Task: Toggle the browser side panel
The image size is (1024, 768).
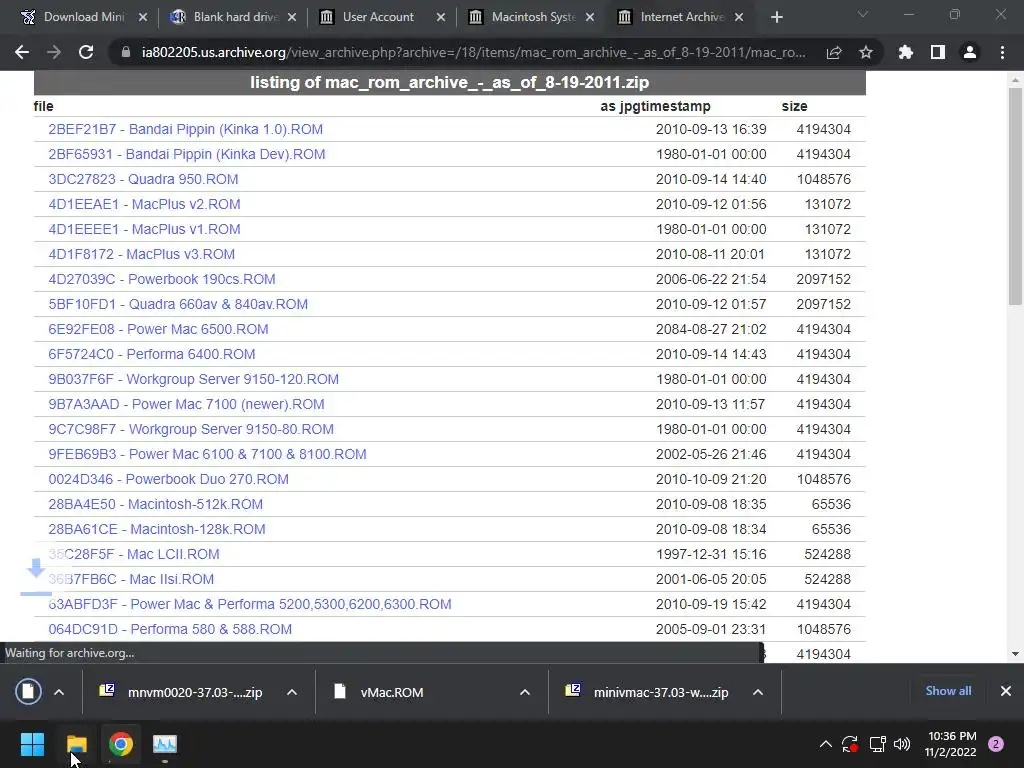Action: (x=938, y=52)
